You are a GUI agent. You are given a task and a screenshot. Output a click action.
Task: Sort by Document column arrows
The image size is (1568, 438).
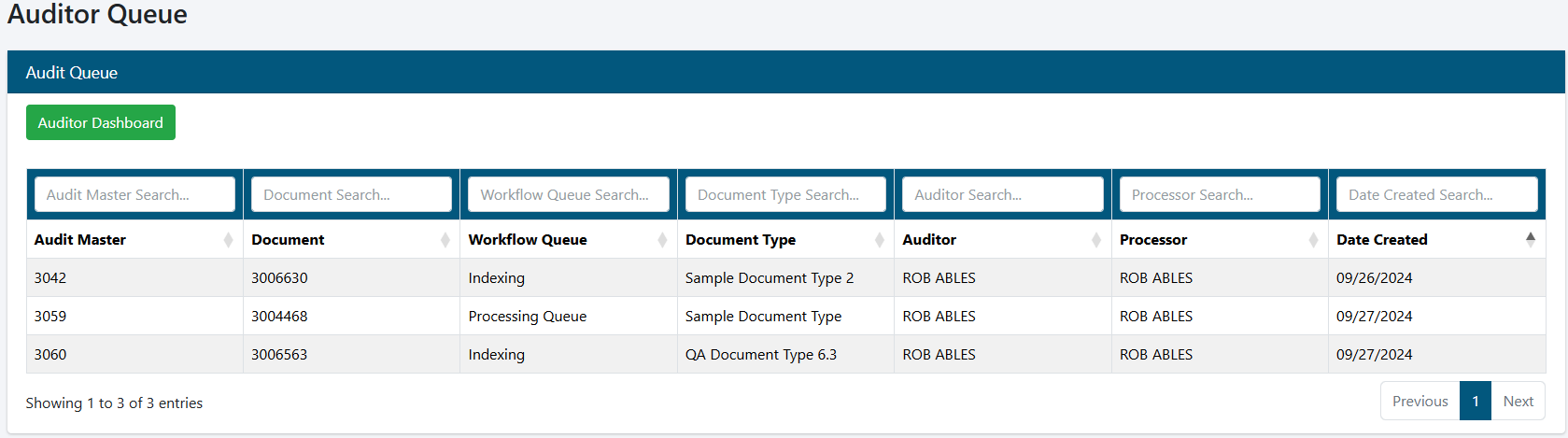(445, 240)
